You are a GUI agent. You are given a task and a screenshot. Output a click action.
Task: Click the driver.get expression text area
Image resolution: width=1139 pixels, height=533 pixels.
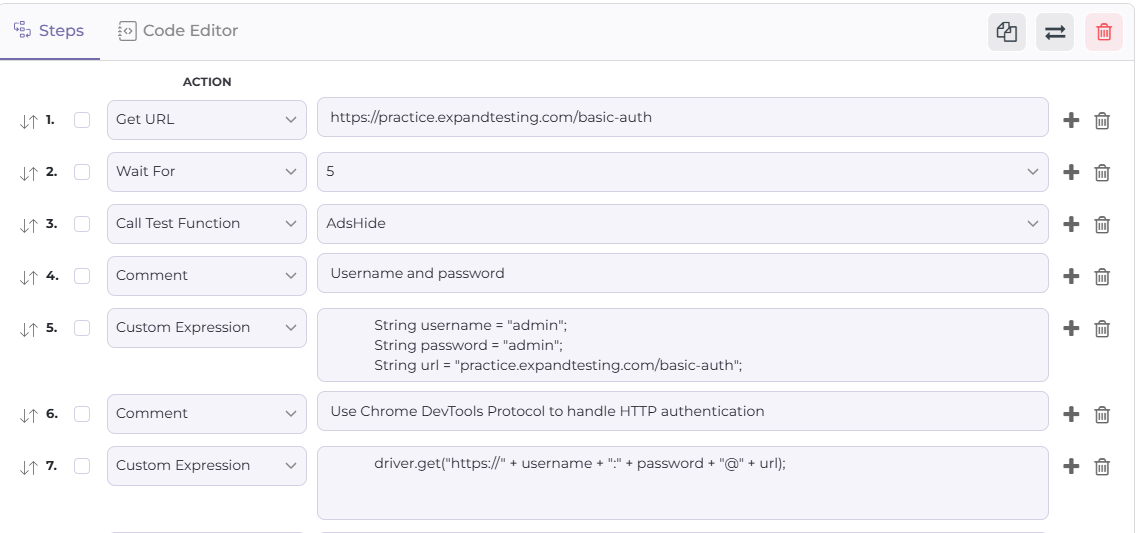[682, 483]
